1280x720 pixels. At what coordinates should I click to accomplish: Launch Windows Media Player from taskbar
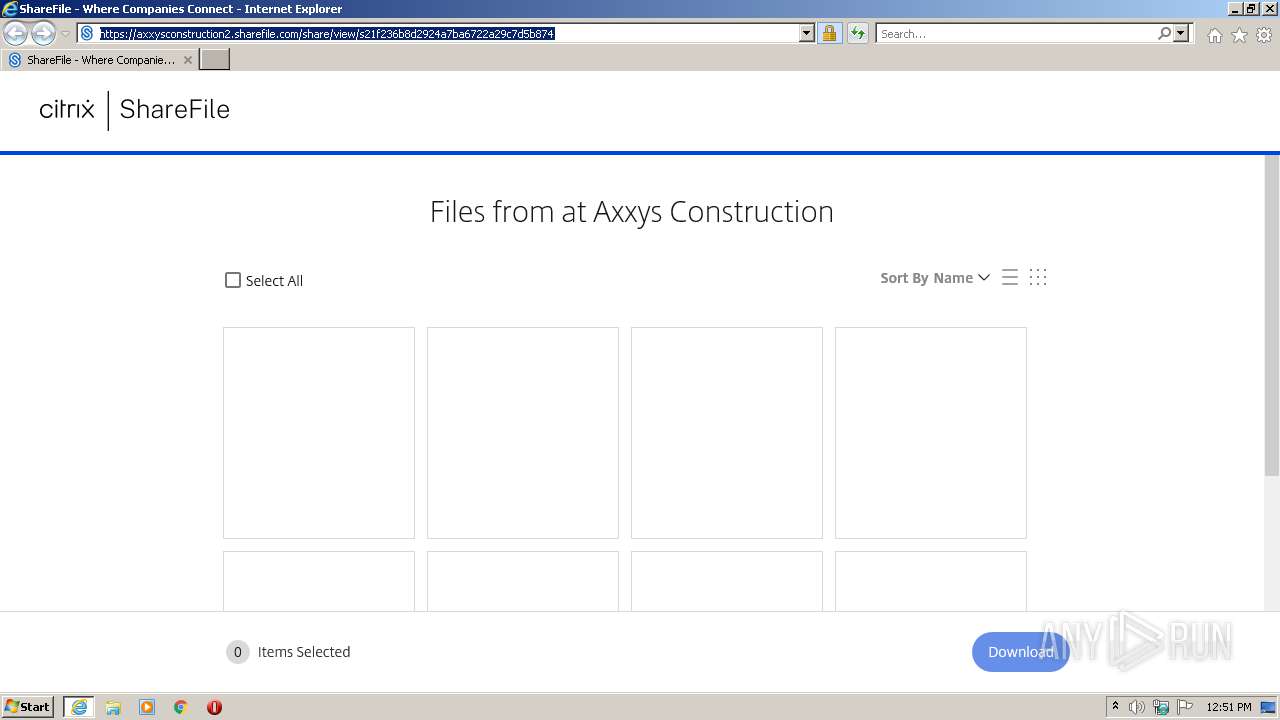(x=147, y=707)
